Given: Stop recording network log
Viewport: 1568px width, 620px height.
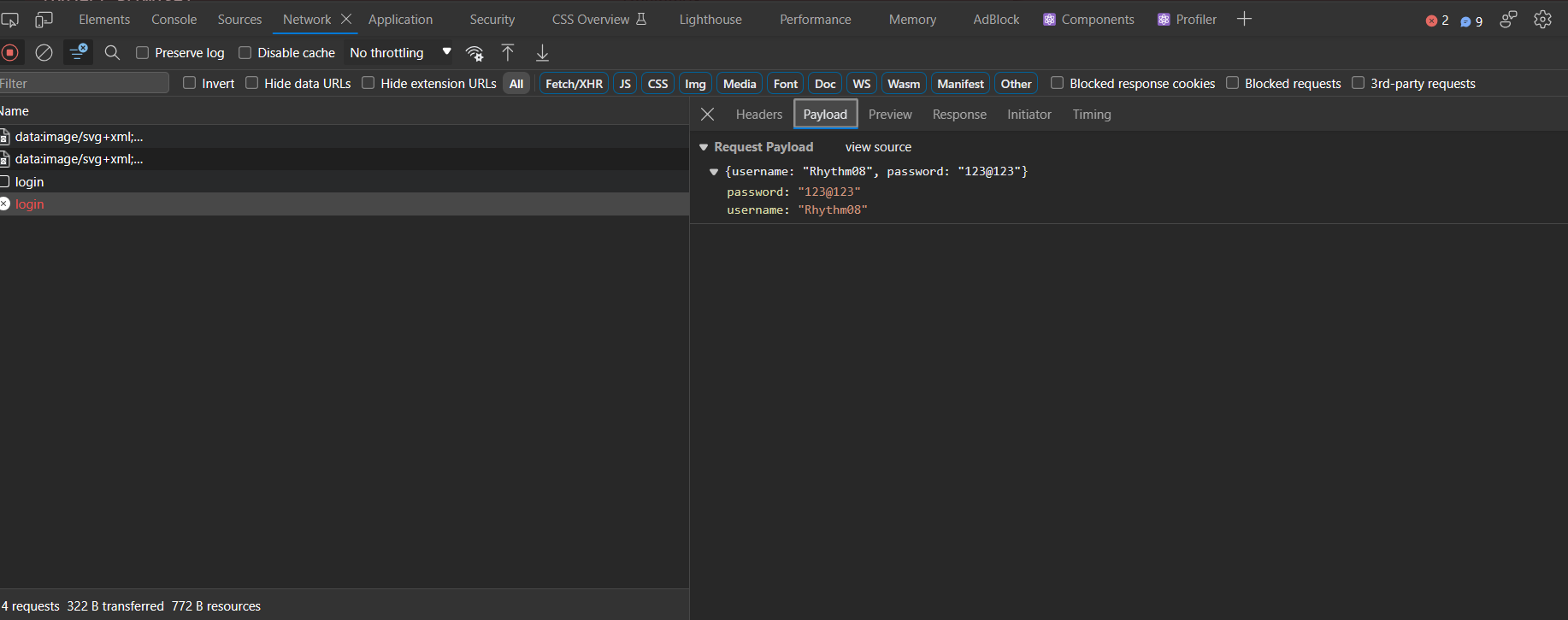Looking at the screenshot, I should [10, 53].
